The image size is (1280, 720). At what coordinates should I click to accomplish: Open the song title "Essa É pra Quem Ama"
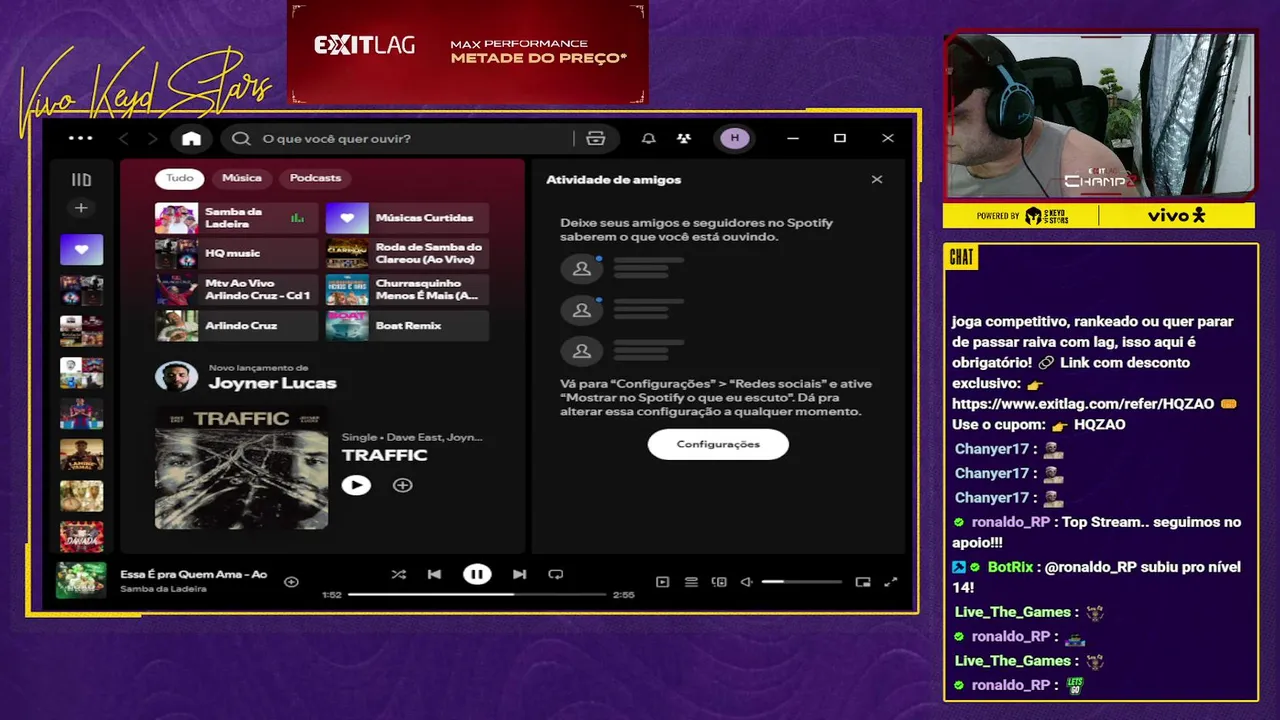tap(194, 575)
